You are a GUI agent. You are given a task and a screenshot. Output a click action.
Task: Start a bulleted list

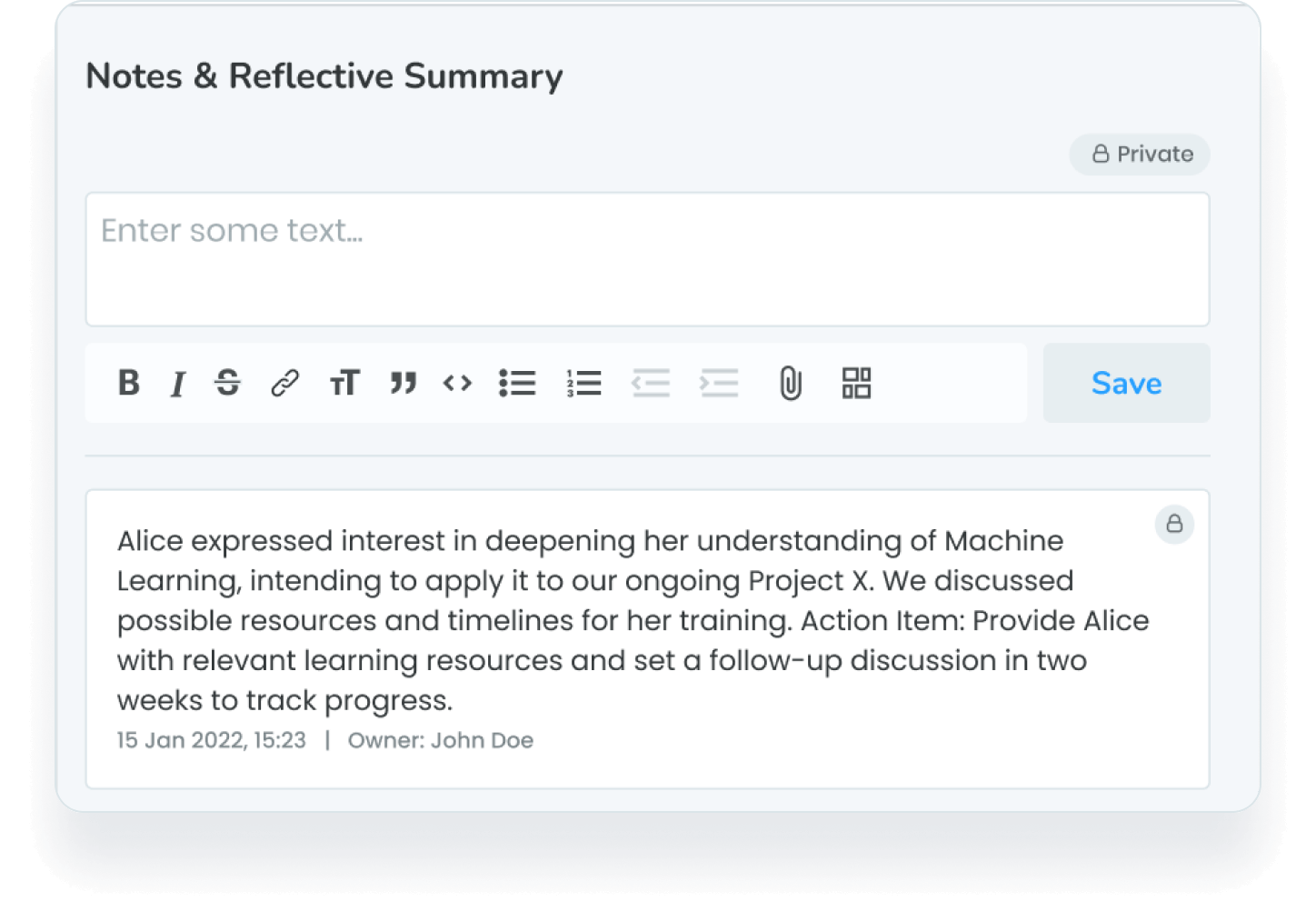click(517, 383)
